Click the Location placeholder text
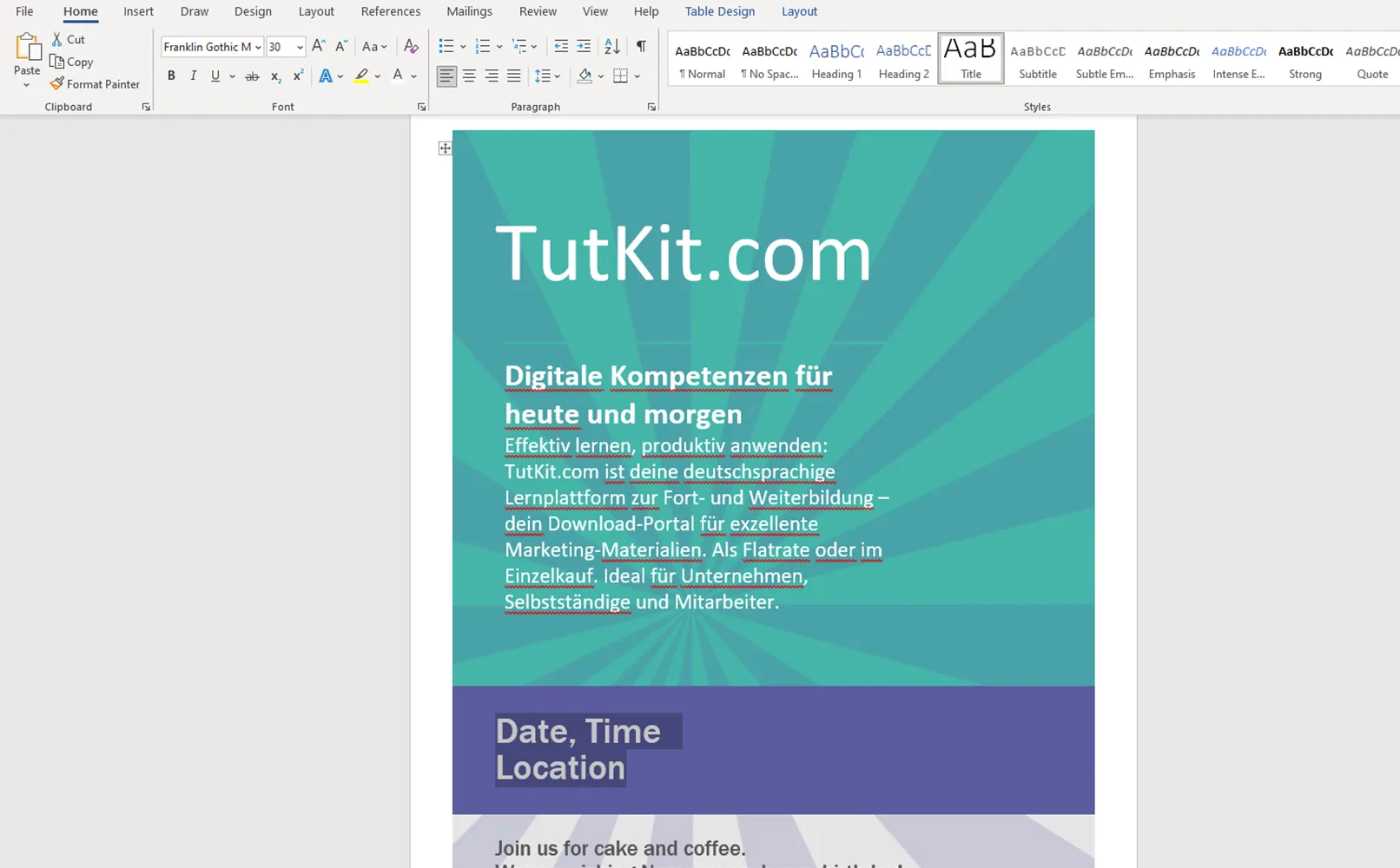Screen dimensions: 1400x868 coord(560,768)
